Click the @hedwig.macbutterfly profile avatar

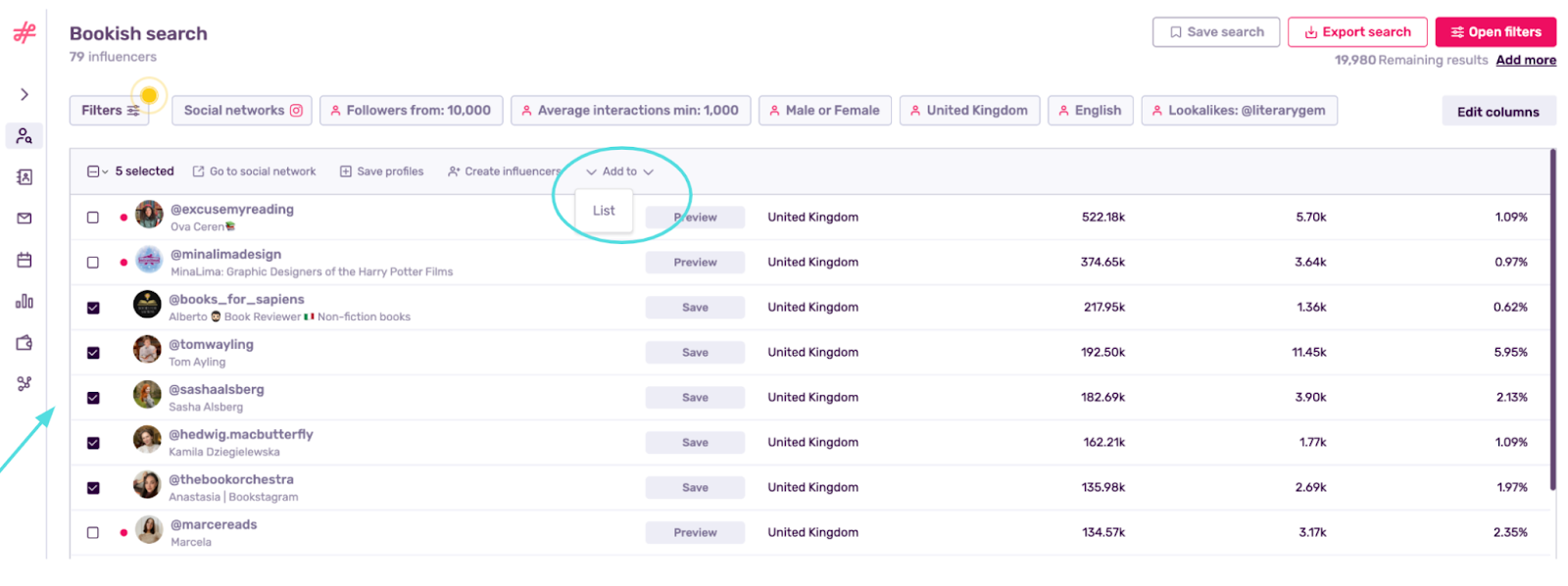(x=147, y=439)
